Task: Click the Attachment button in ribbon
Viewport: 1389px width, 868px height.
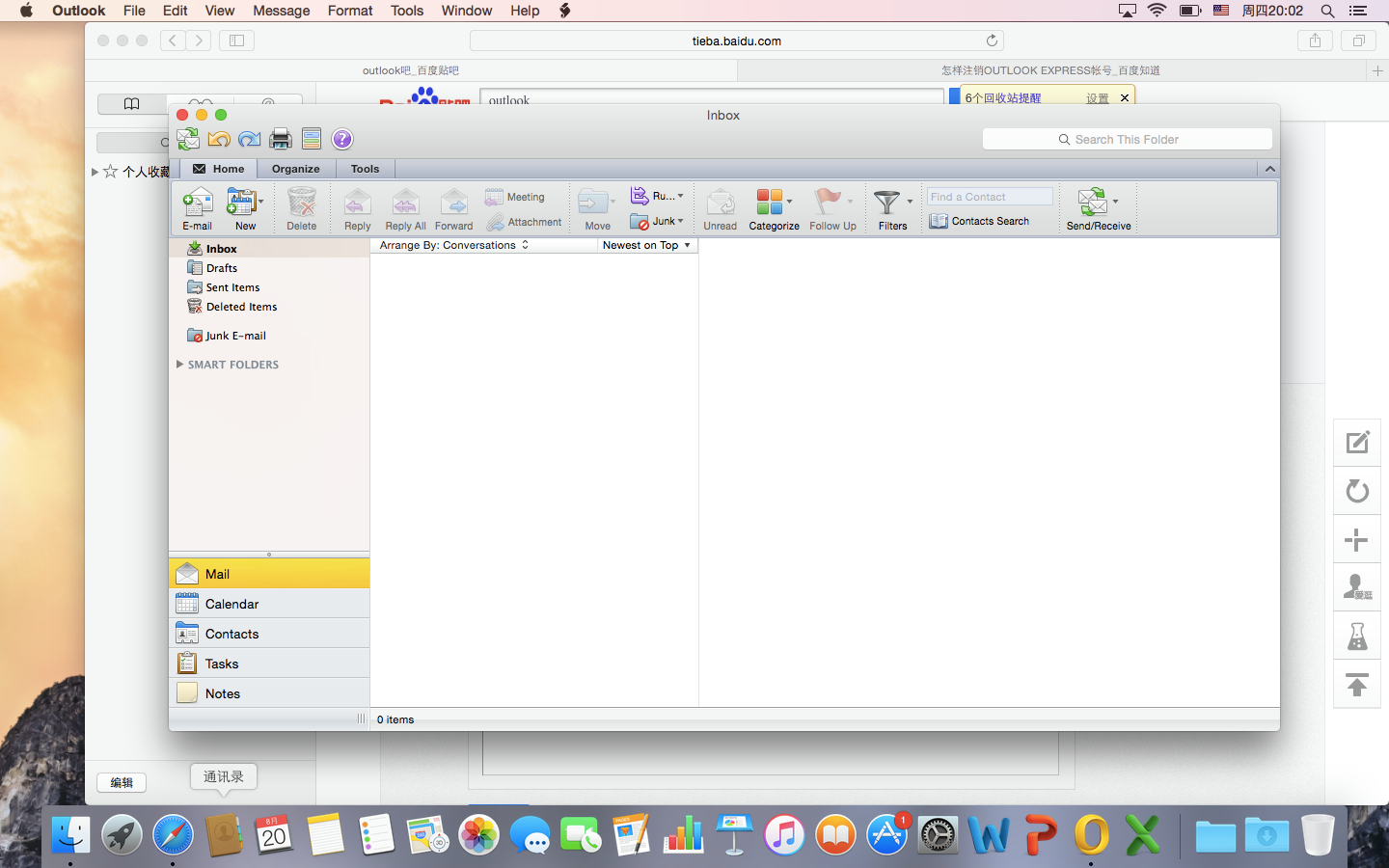Action: click(x=524, y=222)
